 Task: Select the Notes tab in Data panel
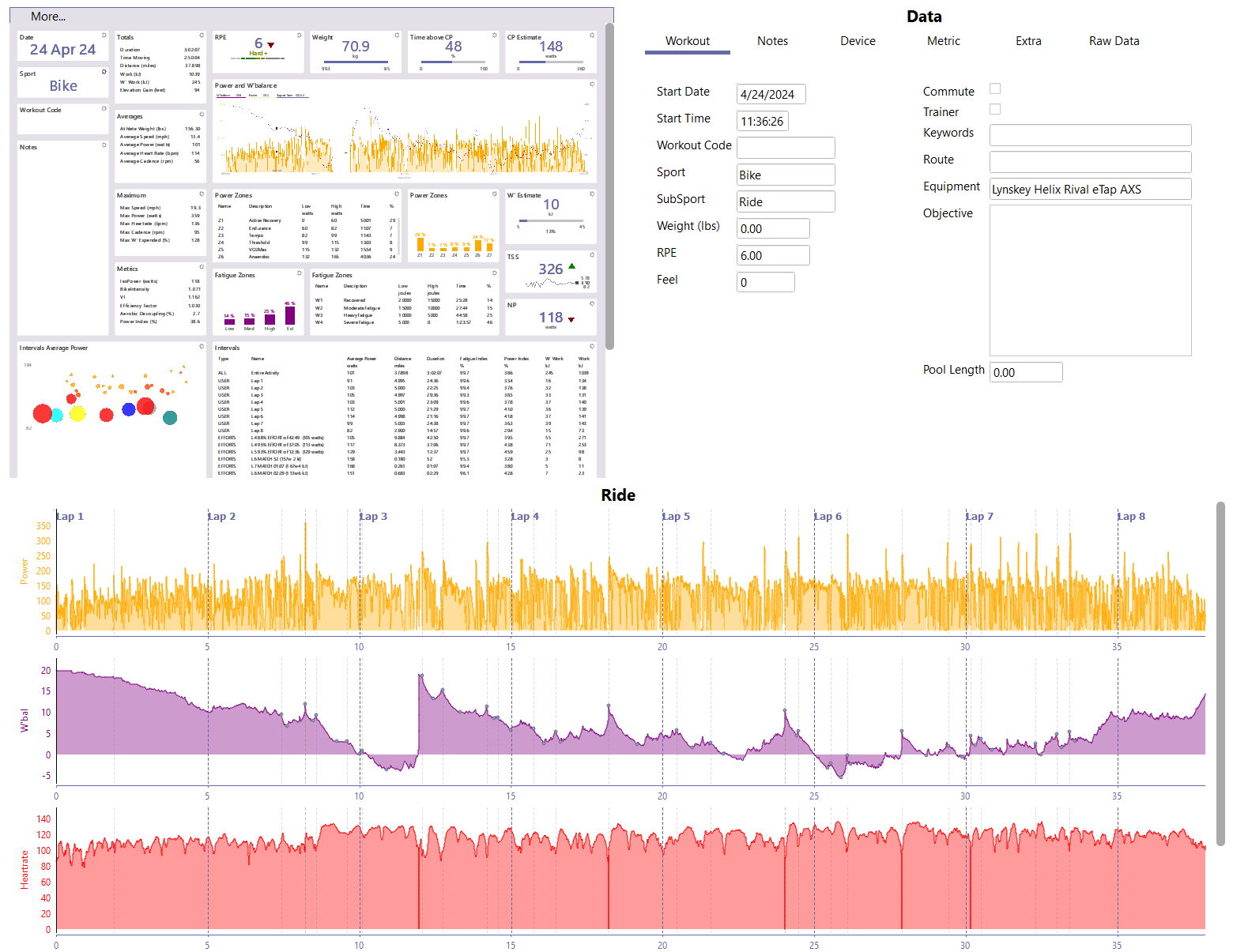click(772, 41)
